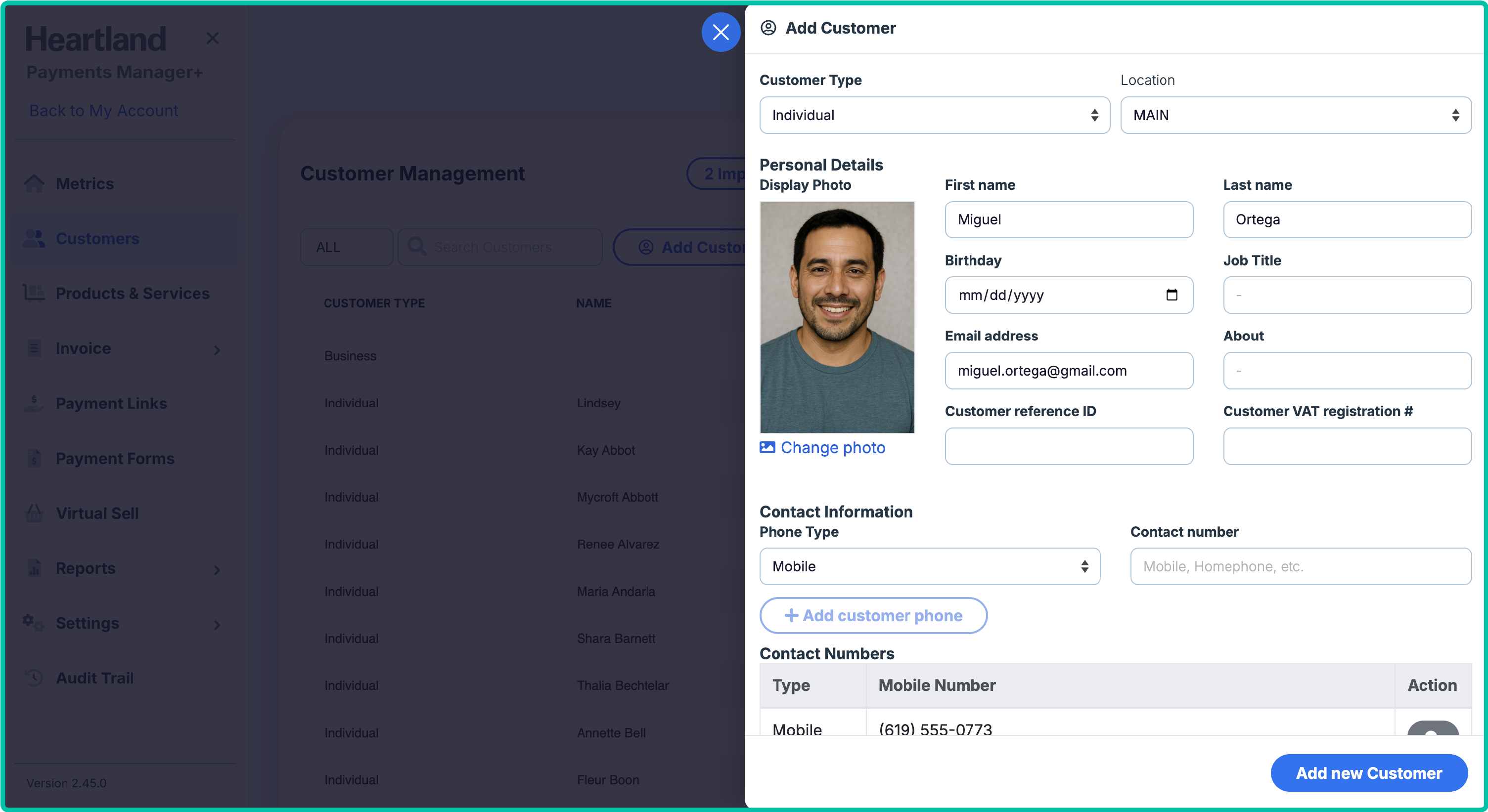Viewport: 1488px width, 812px height.
Task: Select the Thalia Bechtelar customer row
Action: pyautogui.click(x=523, y=685)
